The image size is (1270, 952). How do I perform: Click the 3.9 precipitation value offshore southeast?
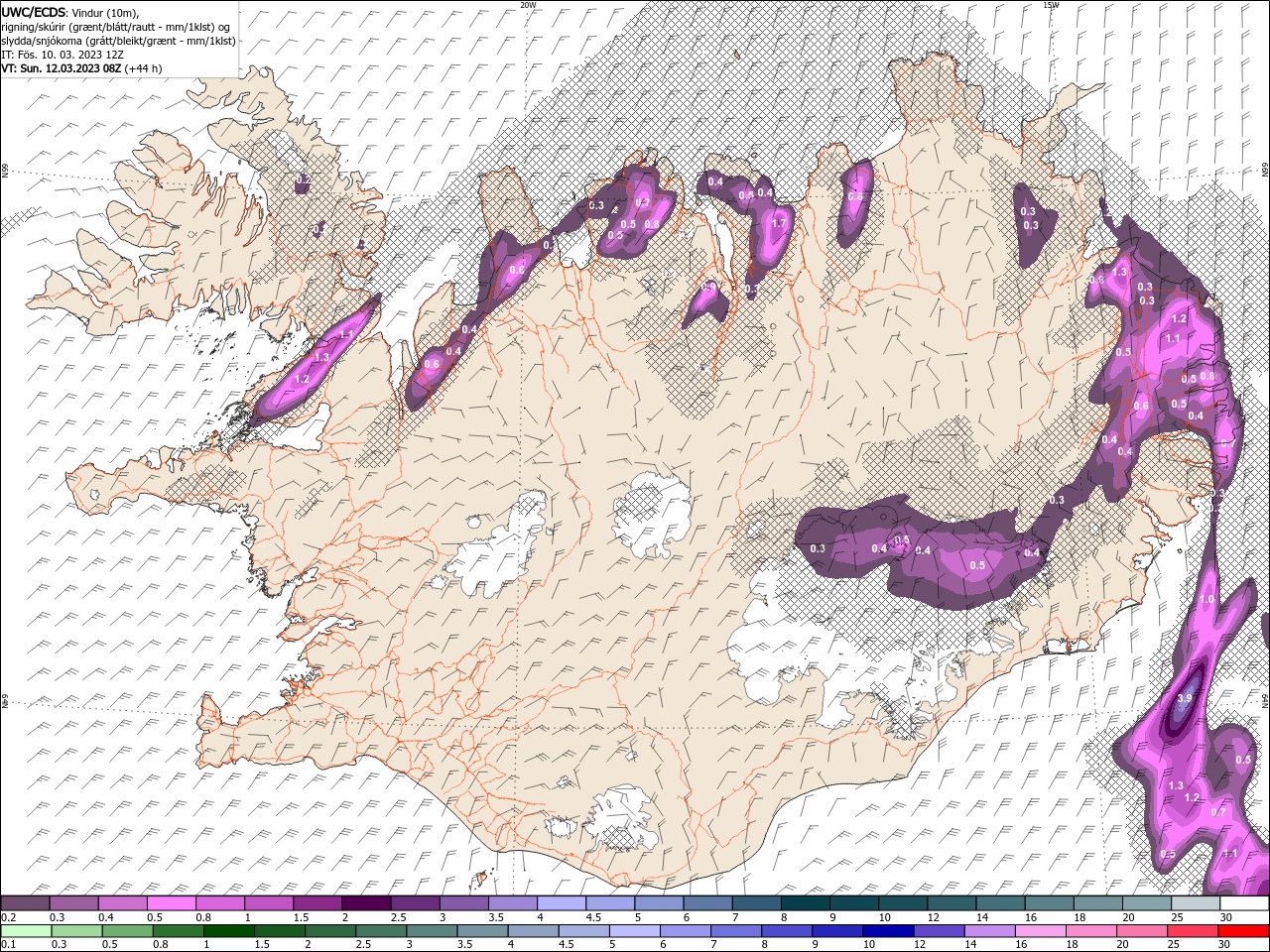click(x=1184, y=698)
